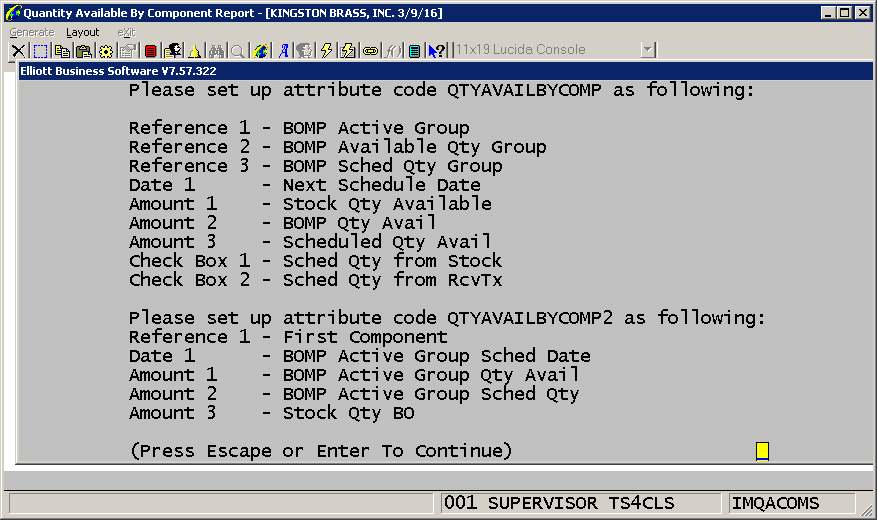Click the yellow cursor block at prompt
The image size is (877, 520).
click(762, 451)
